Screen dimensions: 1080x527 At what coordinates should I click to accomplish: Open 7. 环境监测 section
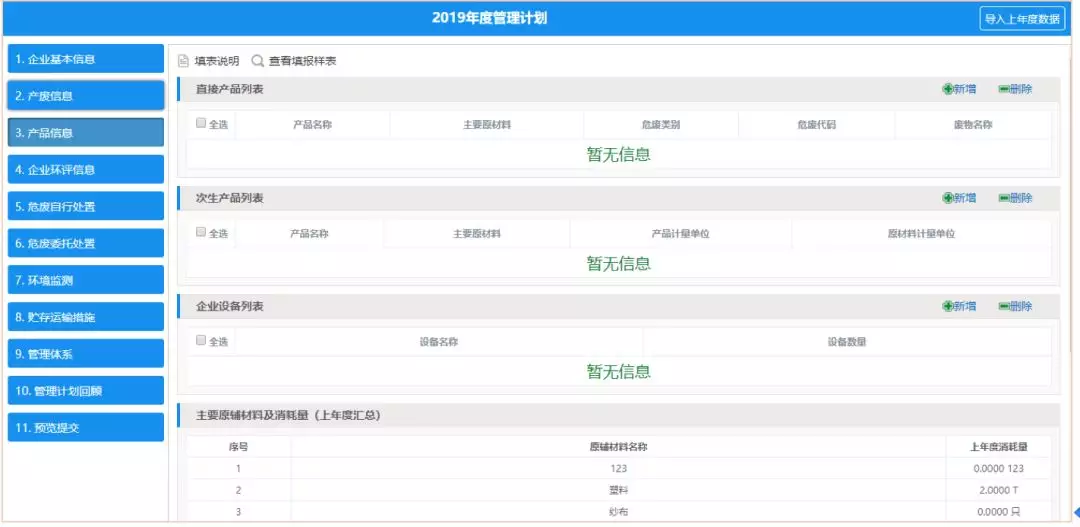pos(85,280)
